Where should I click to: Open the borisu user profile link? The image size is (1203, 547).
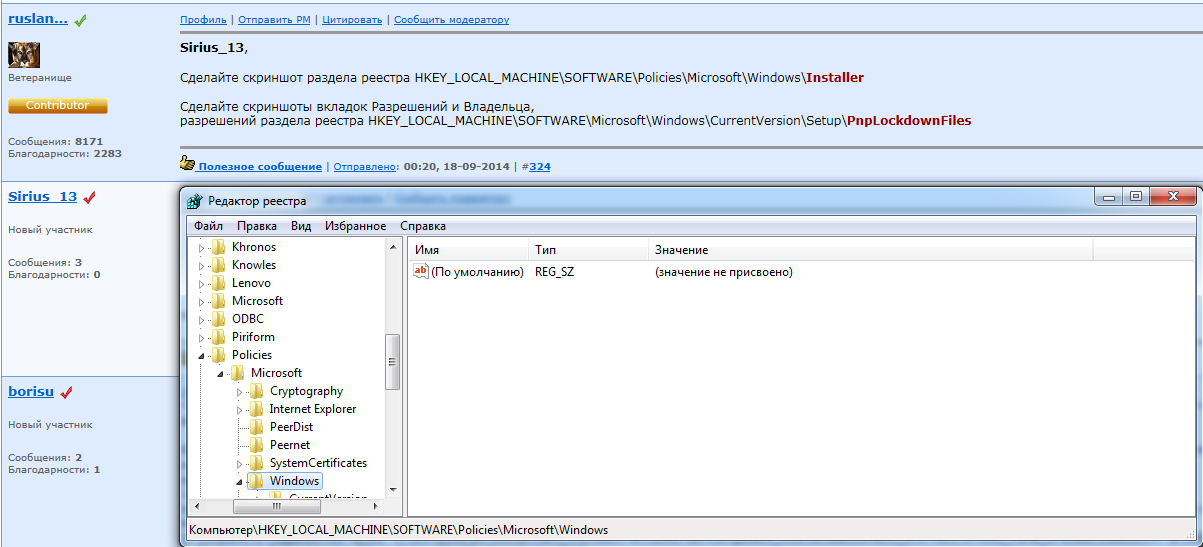[31, 391]
